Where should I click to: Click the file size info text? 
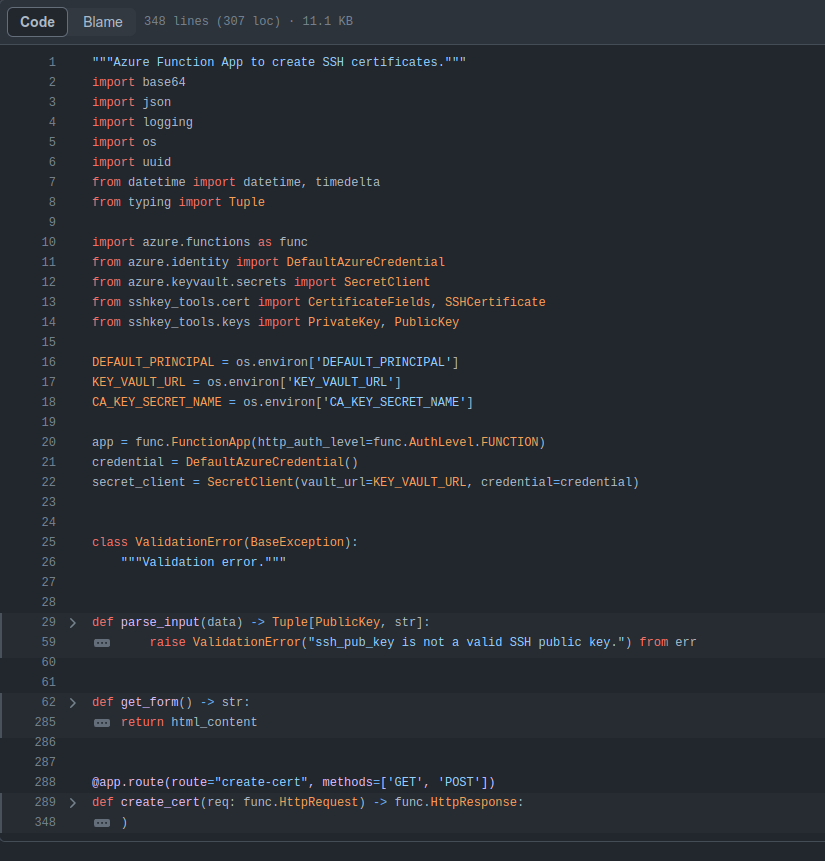click(248, 22)
